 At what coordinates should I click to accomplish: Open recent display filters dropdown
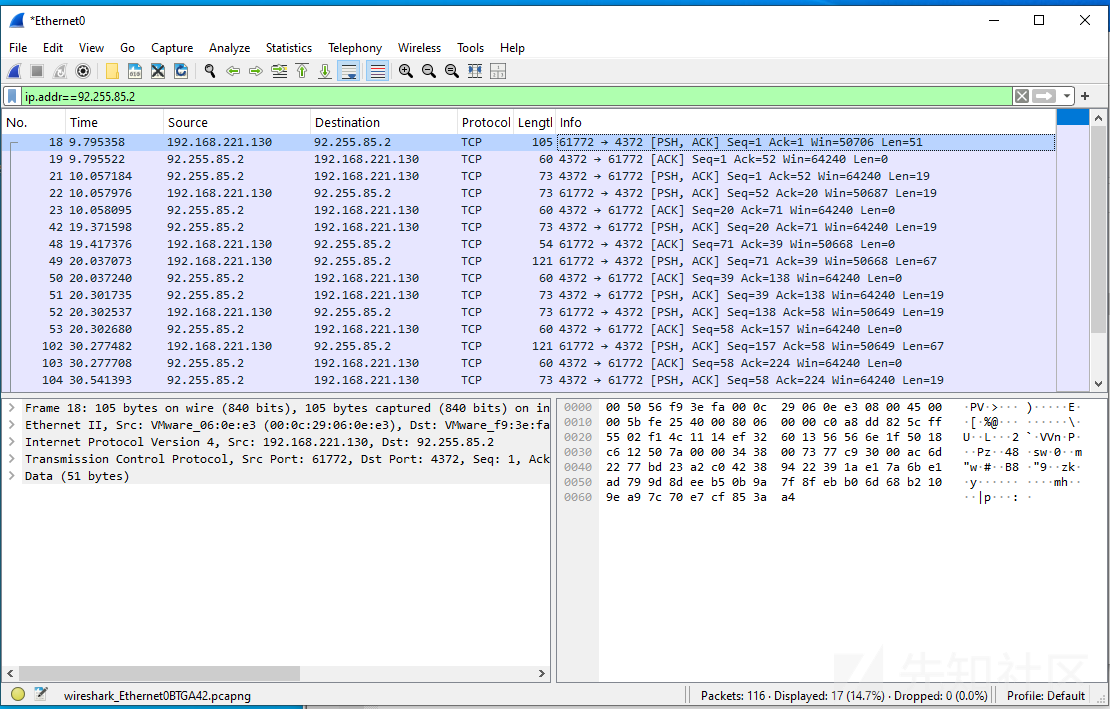pos(1066,96)
